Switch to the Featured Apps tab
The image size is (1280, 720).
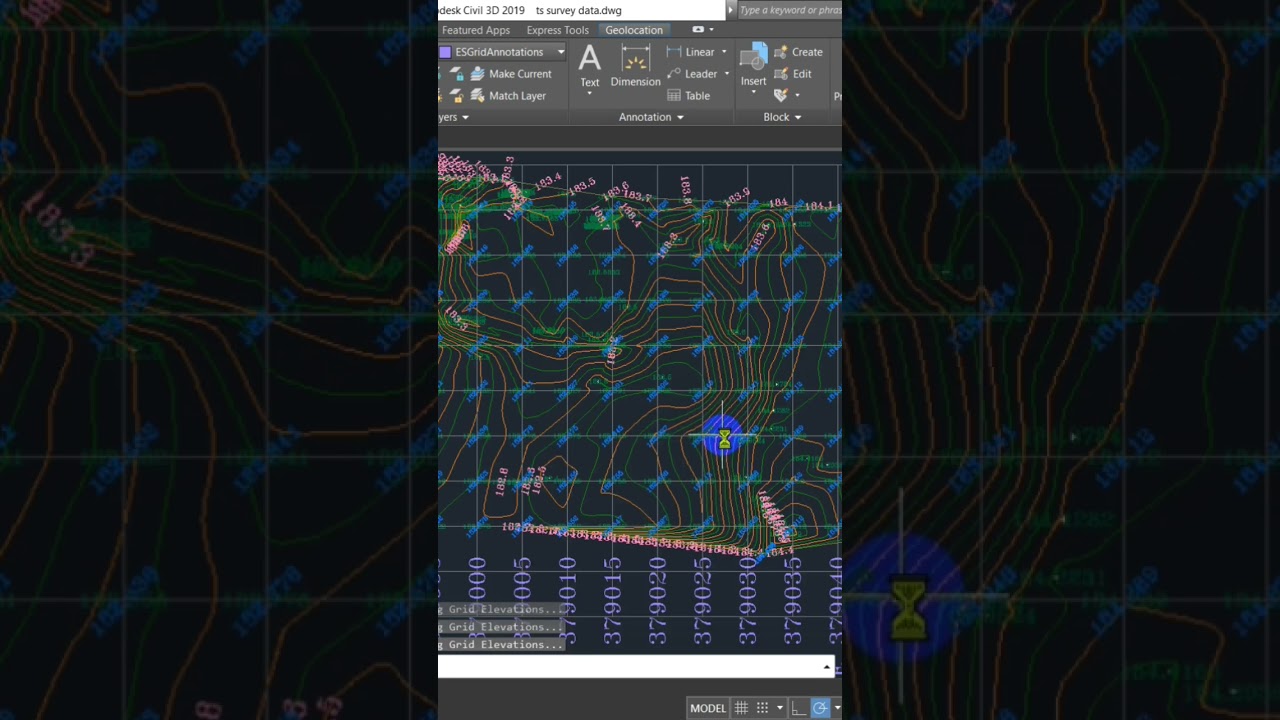pyautogui.click(x=476, y=30)
